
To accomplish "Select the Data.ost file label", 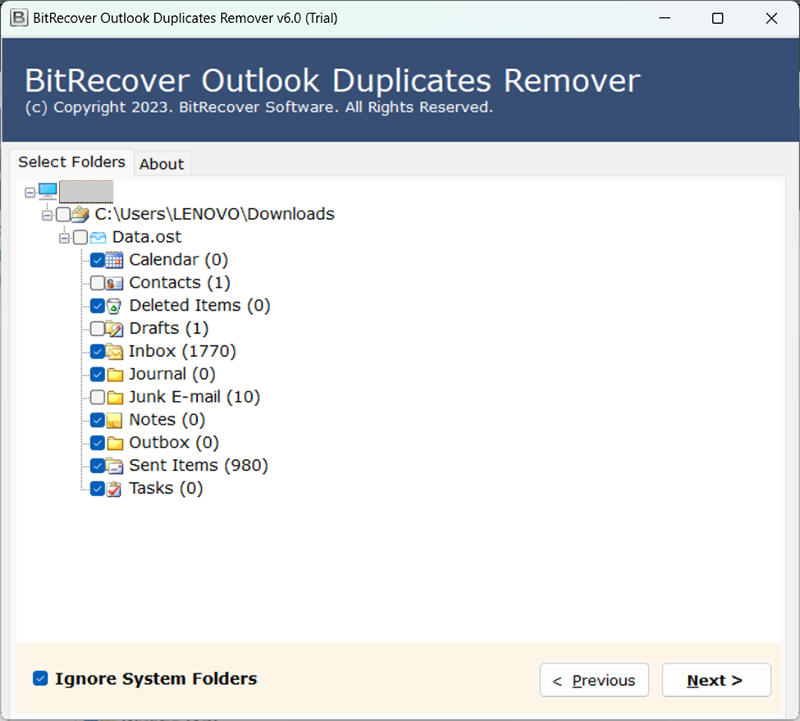I will click(147, 237).
